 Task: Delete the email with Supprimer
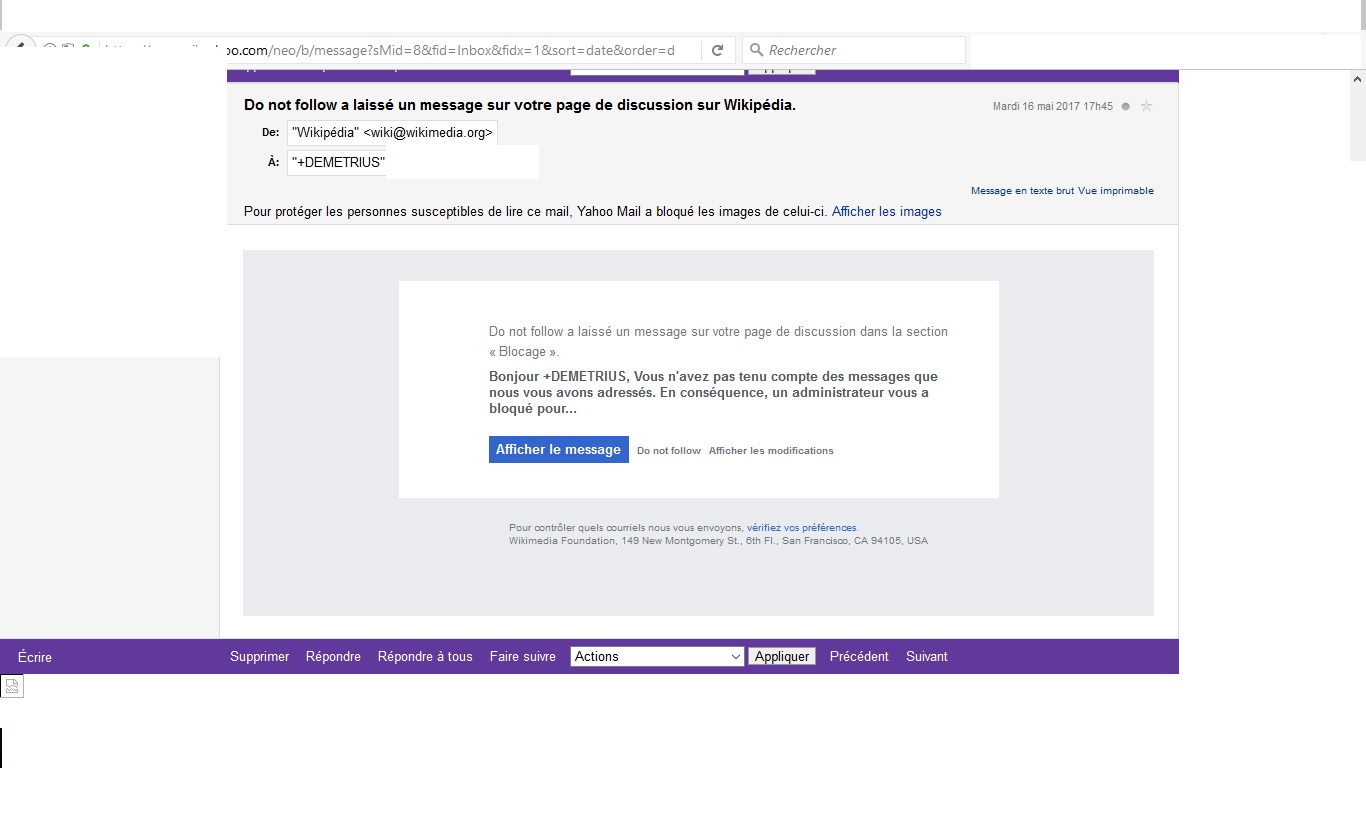[259, 656]
